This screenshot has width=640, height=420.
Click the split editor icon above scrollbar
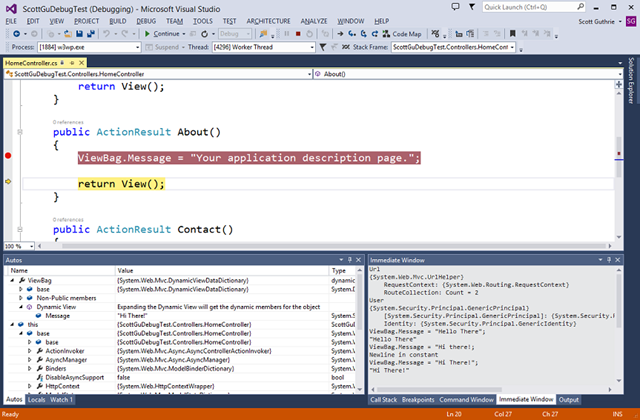point(619,84)
